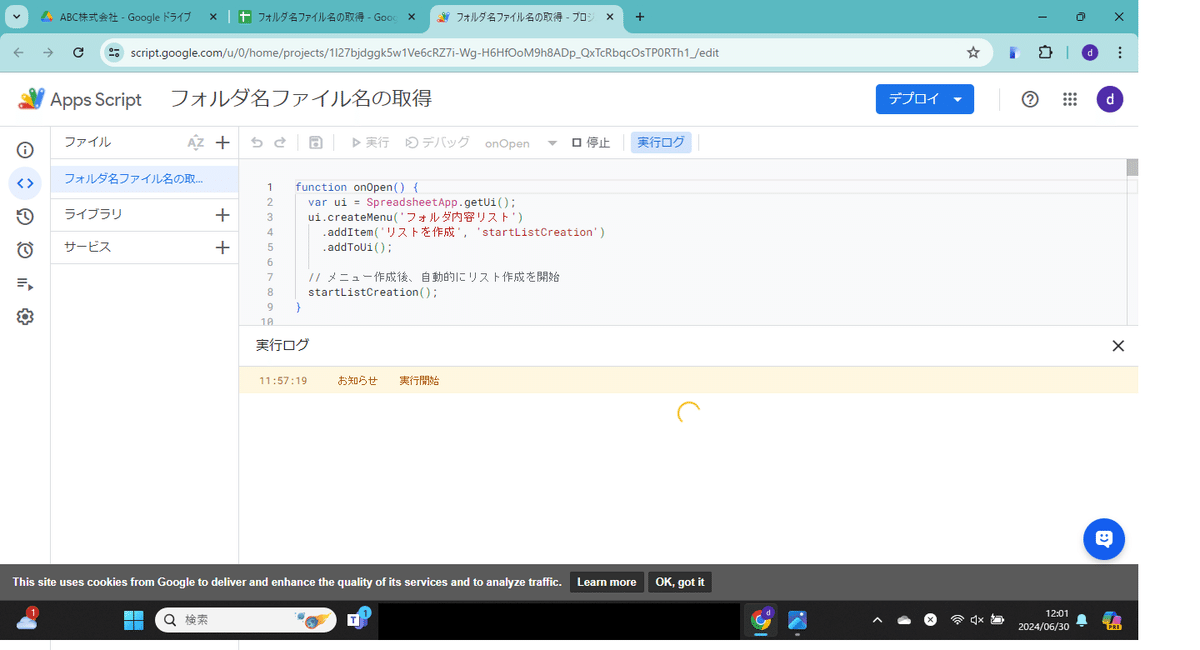
Task: Switch to the ABC株式会社 Google ドライブ tab
Action: (127, 17)
